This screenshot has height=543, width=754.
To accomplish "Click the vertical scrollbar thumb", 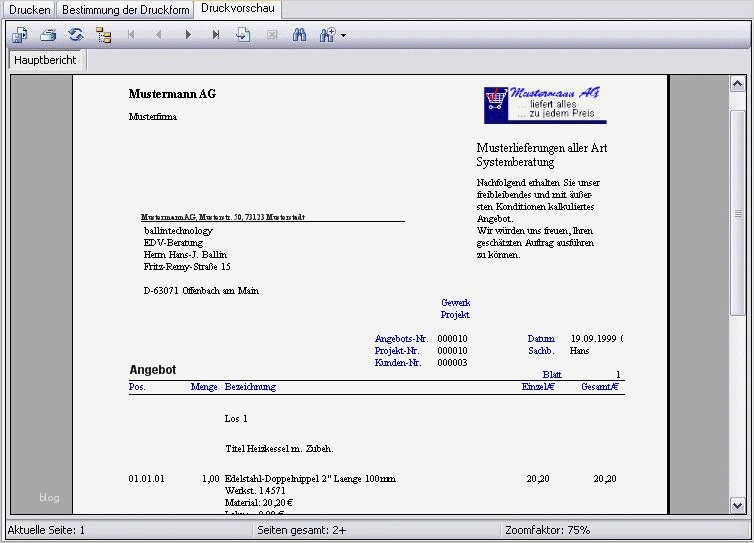I will pyautogui.click(x=738, y=213).
